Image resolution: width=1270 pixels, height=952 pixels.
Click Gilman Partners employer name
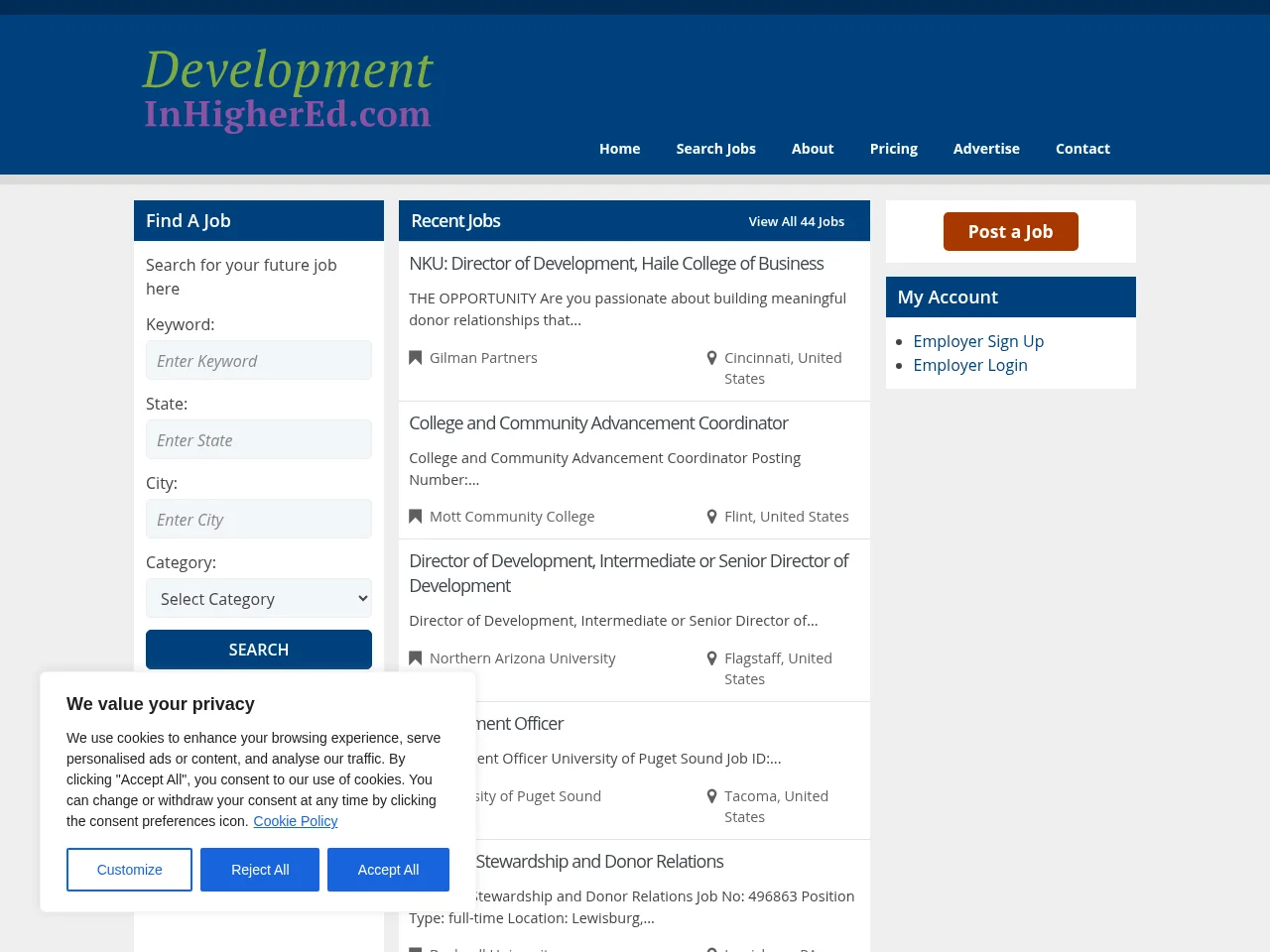483,358
